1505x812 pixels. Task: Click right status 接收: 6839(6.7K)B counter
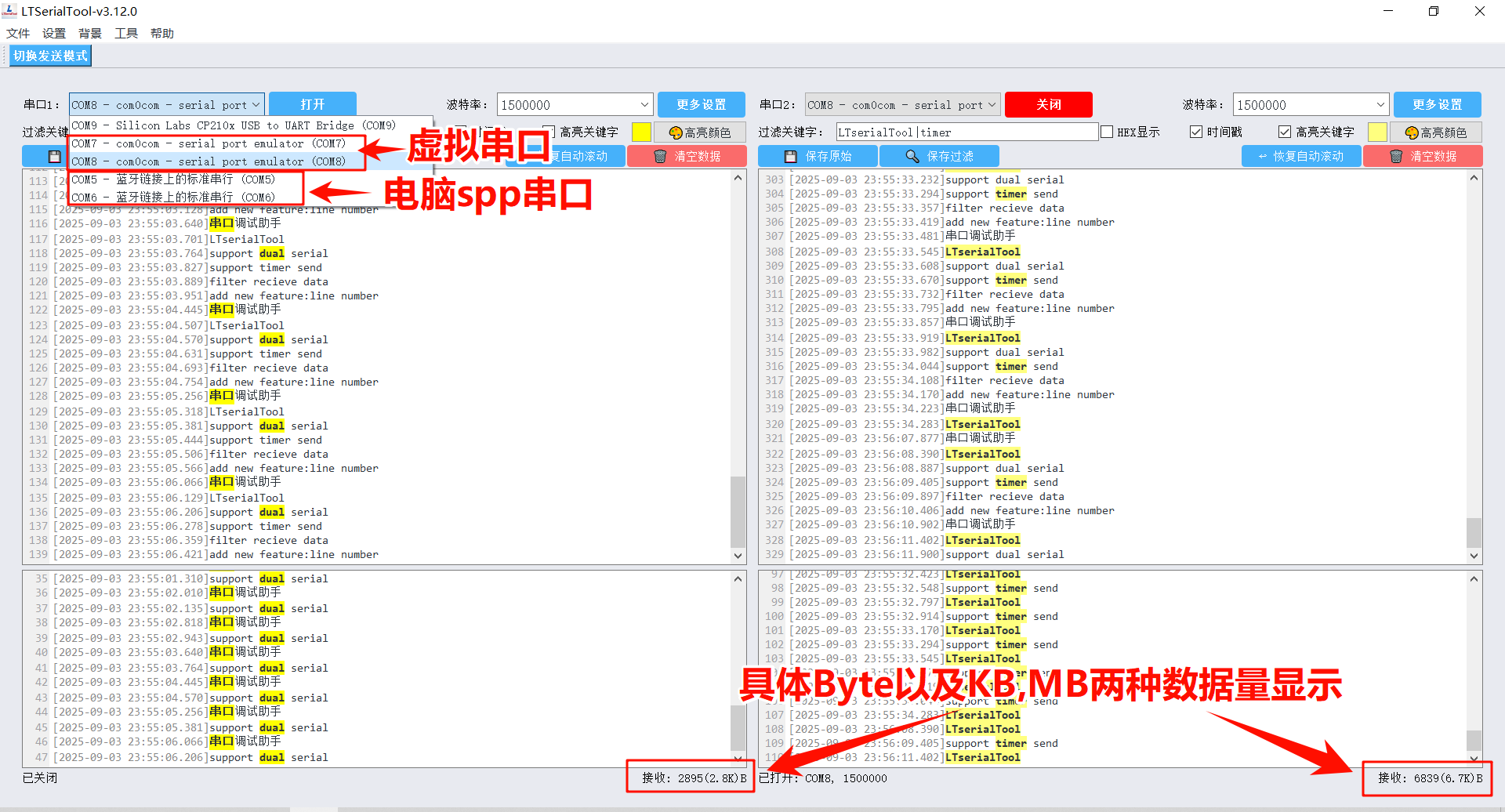click(x=1430, y=778)
